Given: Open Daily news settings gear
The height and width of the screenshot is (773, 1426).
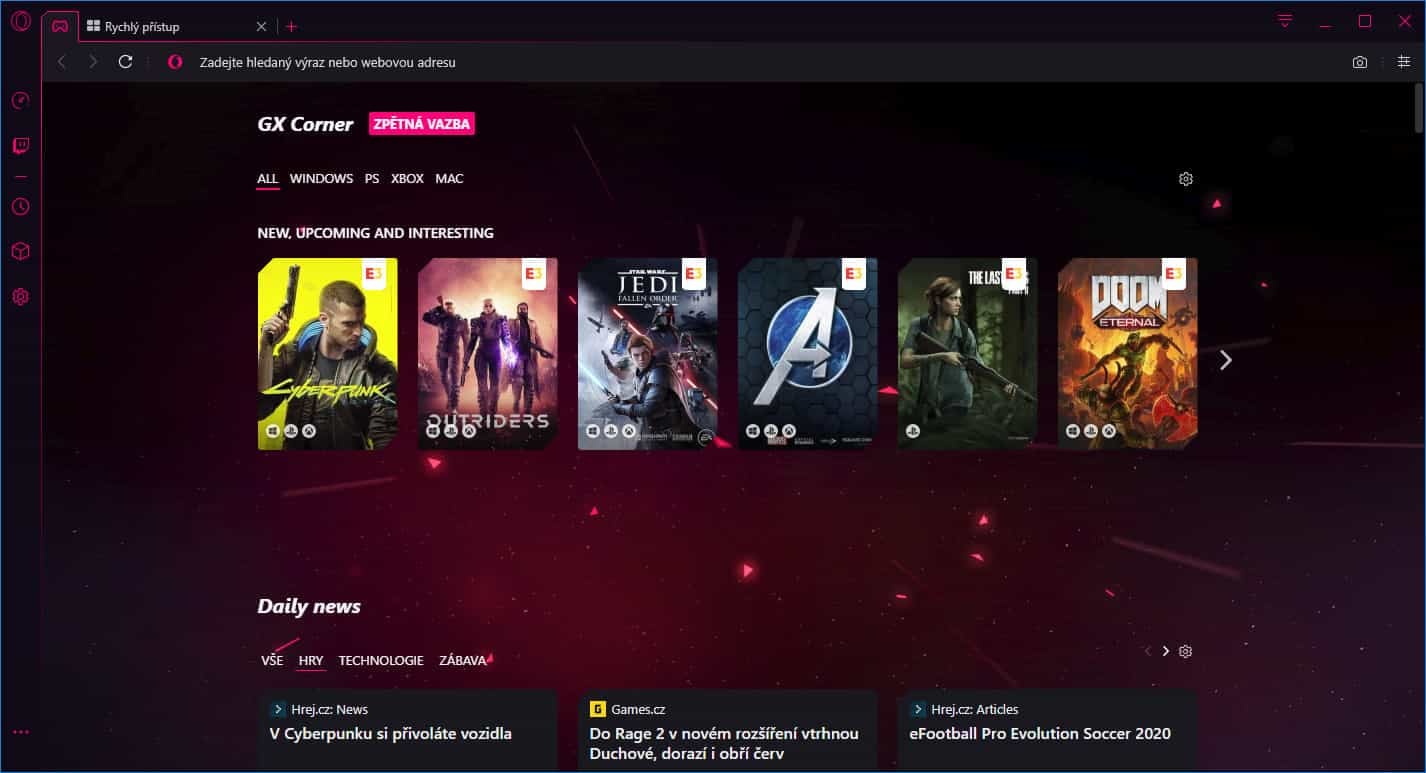Looking at the screenshot, I should pos(1186,651).
